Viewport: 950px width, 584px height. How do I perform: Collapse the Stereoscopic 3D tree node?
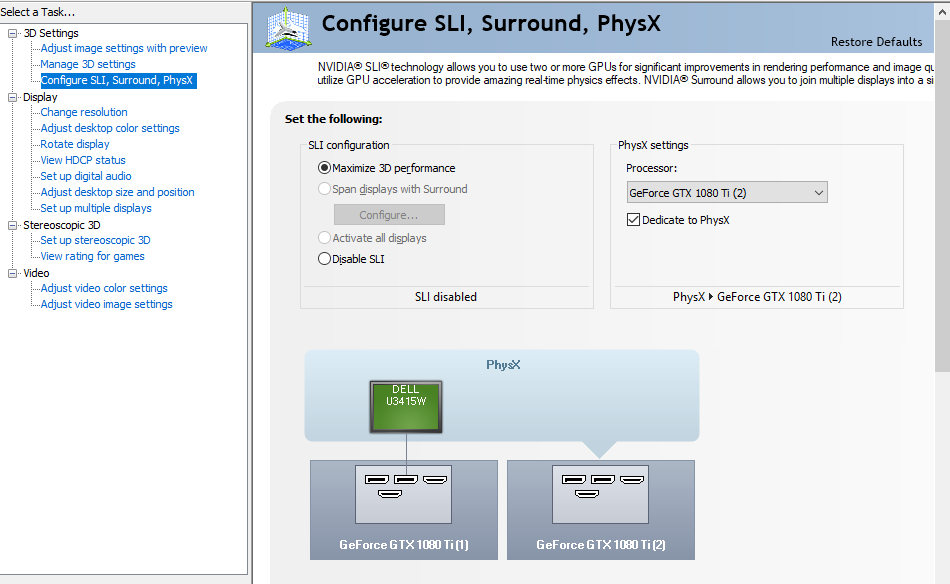[12, 225]
